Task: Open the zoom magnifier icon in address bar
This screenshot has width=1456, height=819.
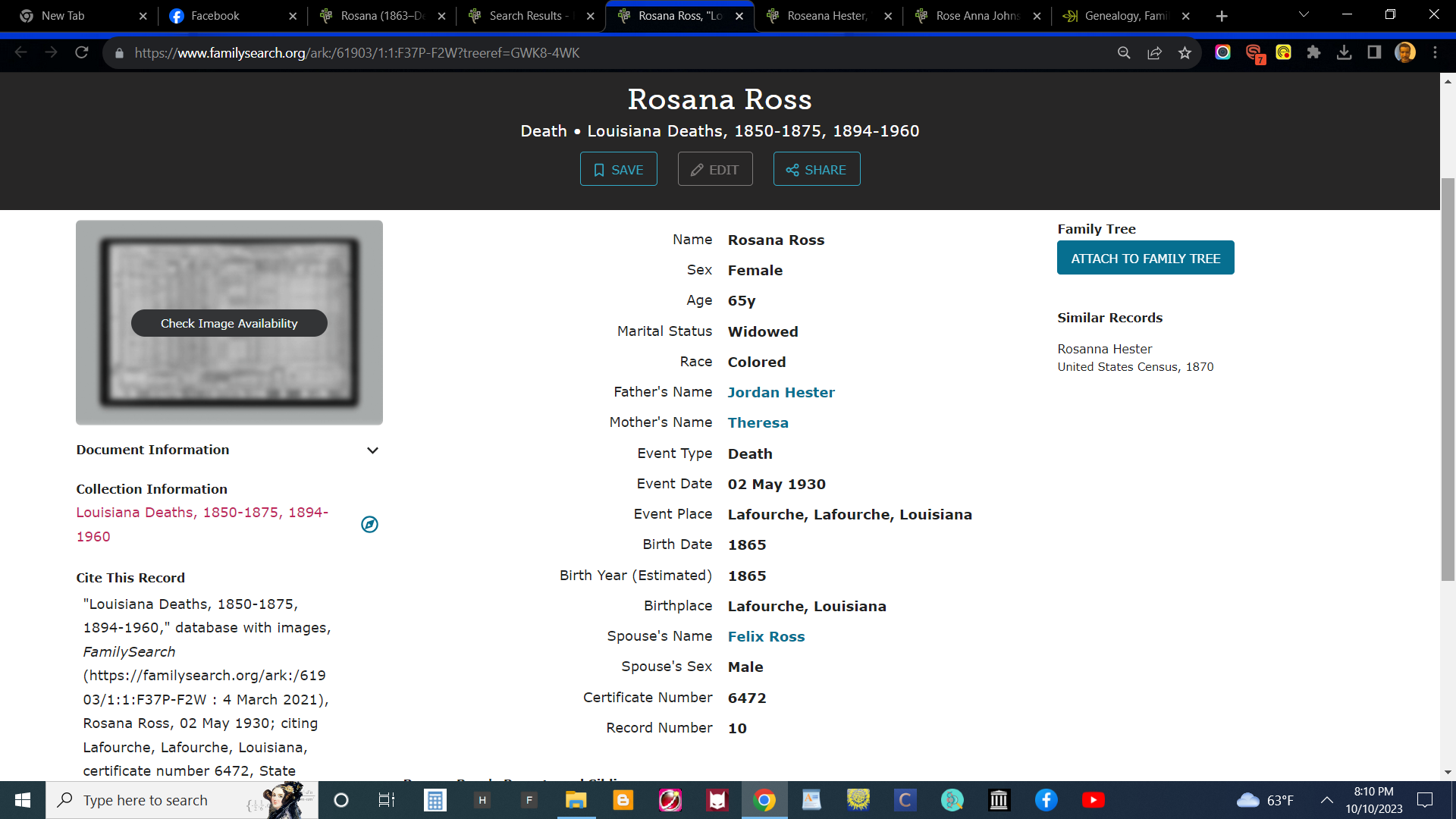Action: pos(1124,53)
